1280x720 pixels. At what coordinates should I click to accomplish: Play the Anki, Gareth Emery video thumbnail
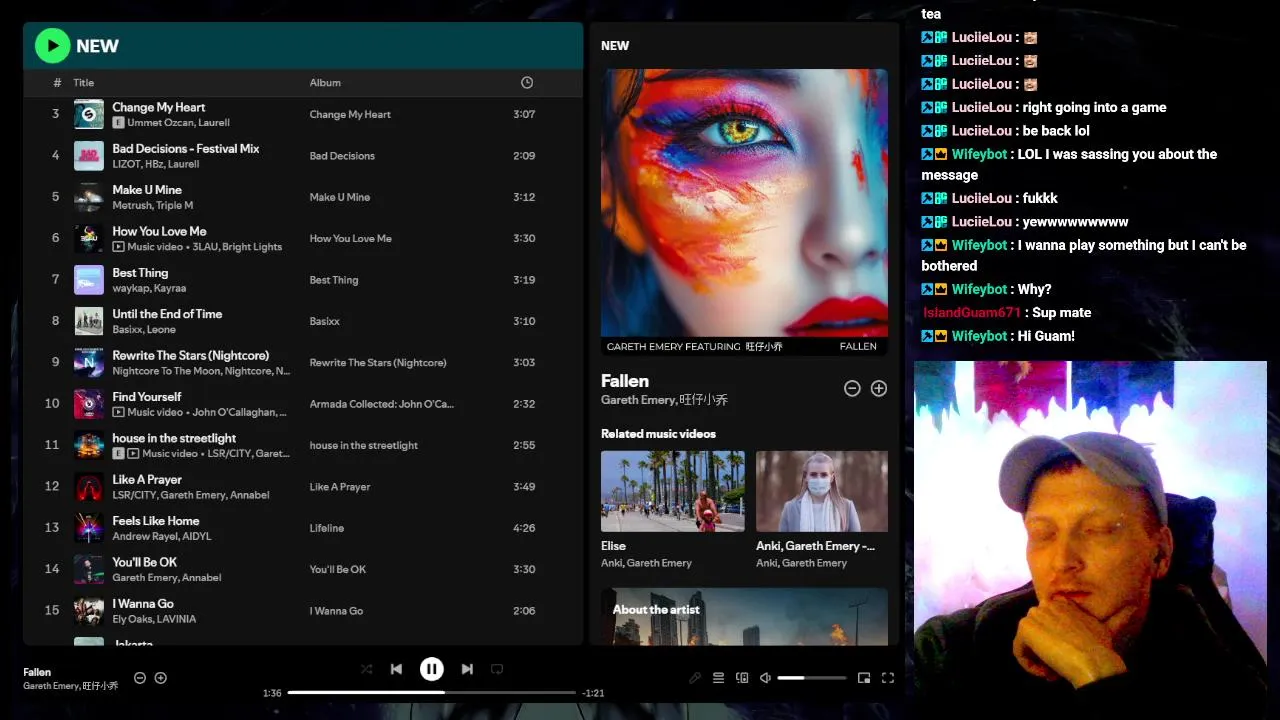tap(822, 491)
